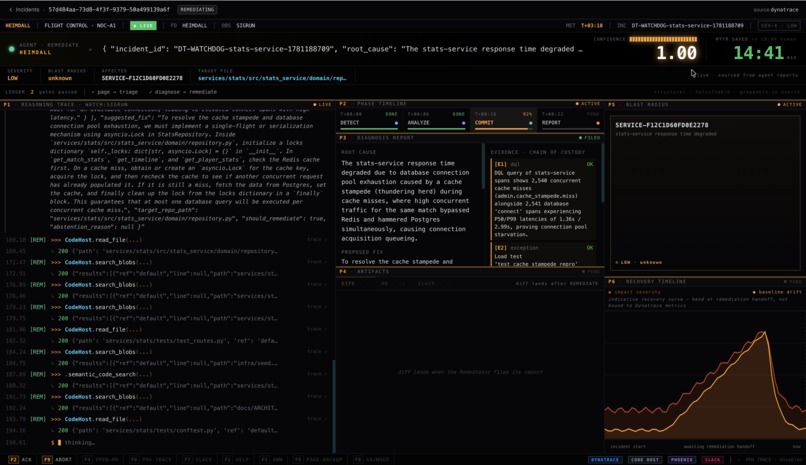Image resolution: width=806 pixels, height=465 pixels.
Task: Click the root cause scrollbar
Action: [x=483, y=166]
